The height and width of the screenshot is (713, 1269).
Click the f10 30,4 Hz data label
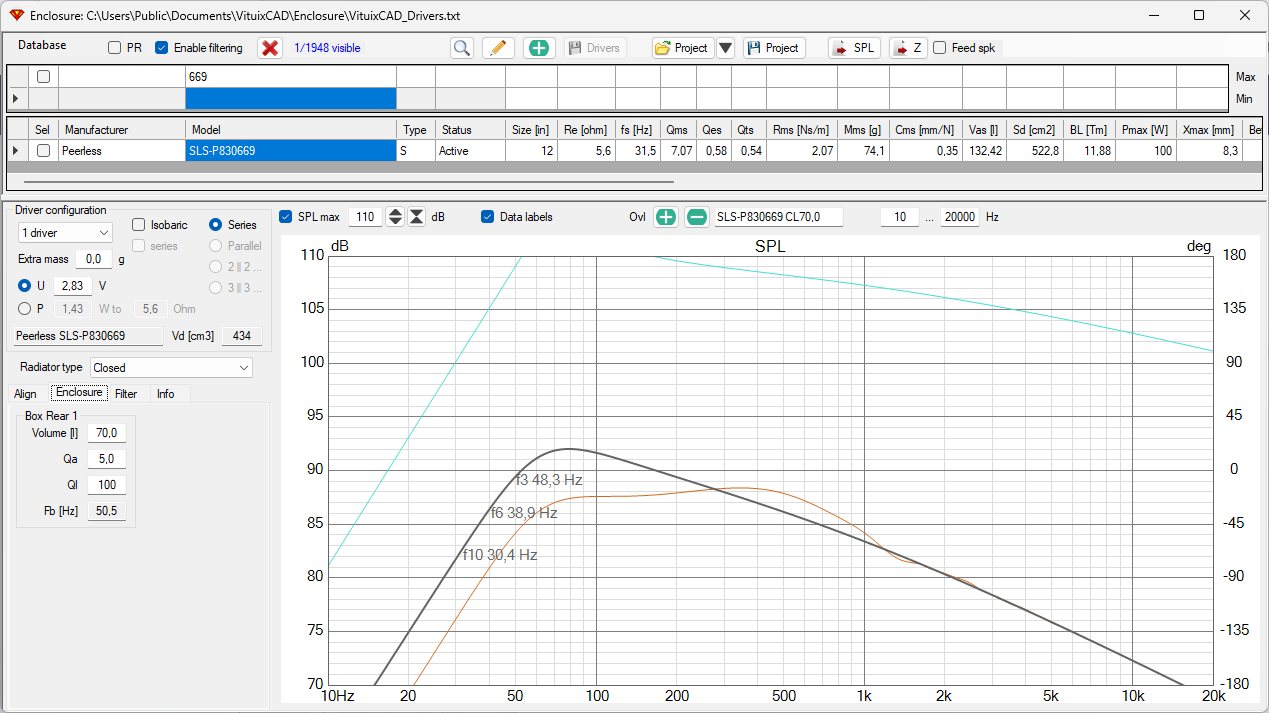point(500,555)
